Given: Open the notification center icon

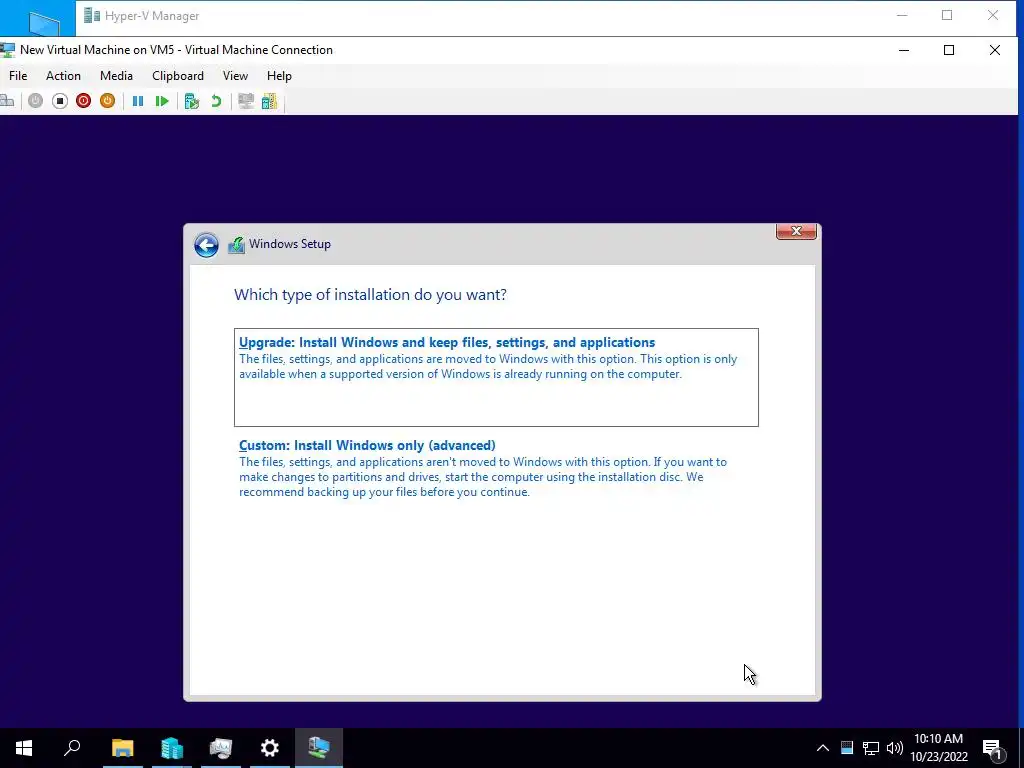Looking at the screenshot, I should [993, 748].
